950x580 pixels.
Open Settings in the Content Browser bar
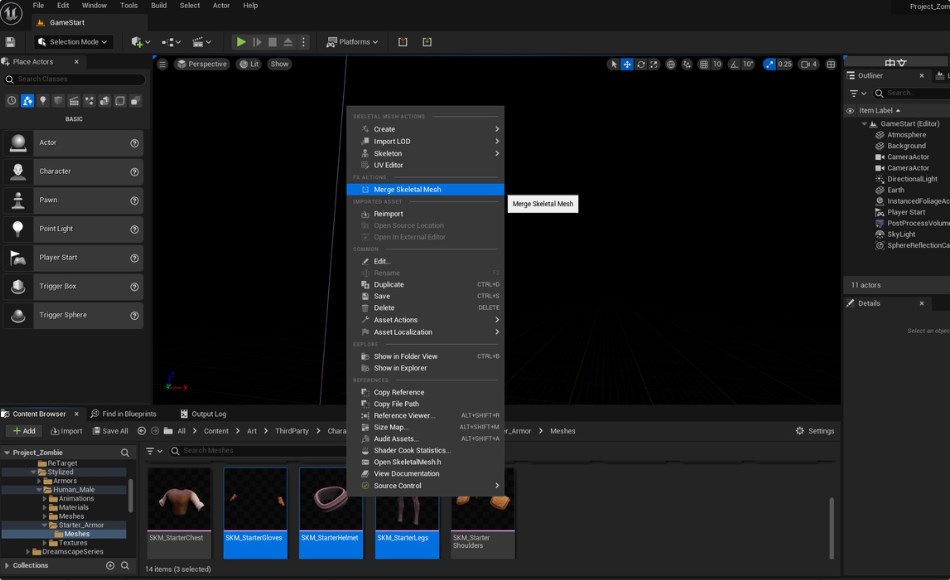tap(817, 430)
